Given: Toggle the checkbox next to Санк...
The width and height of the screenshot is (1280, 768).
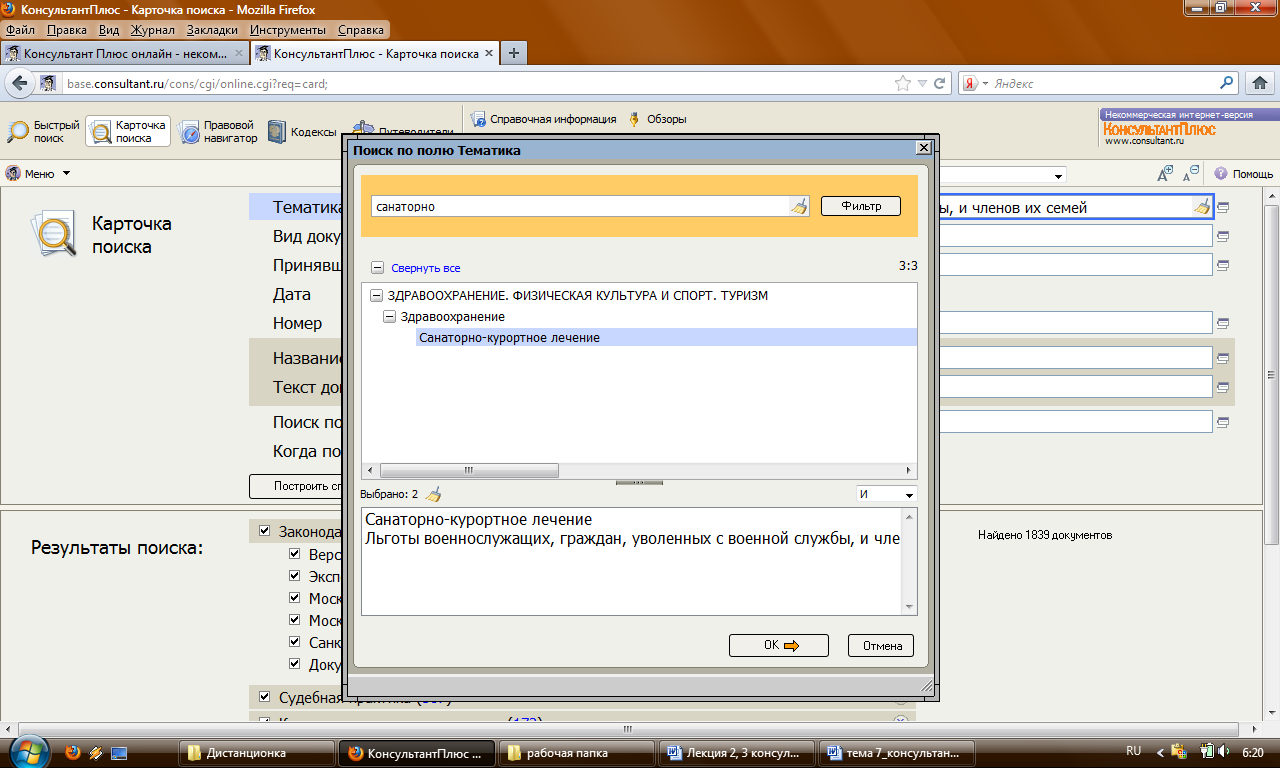Looking at the screenshot, I should [294, 641].
